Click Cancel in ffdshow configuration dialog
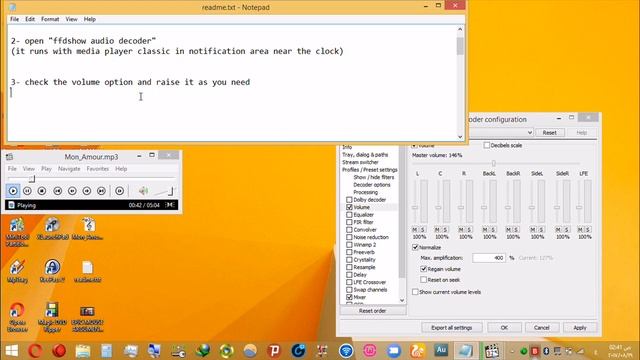This screenshot has height=360, width=640. [x=542, y=328]
